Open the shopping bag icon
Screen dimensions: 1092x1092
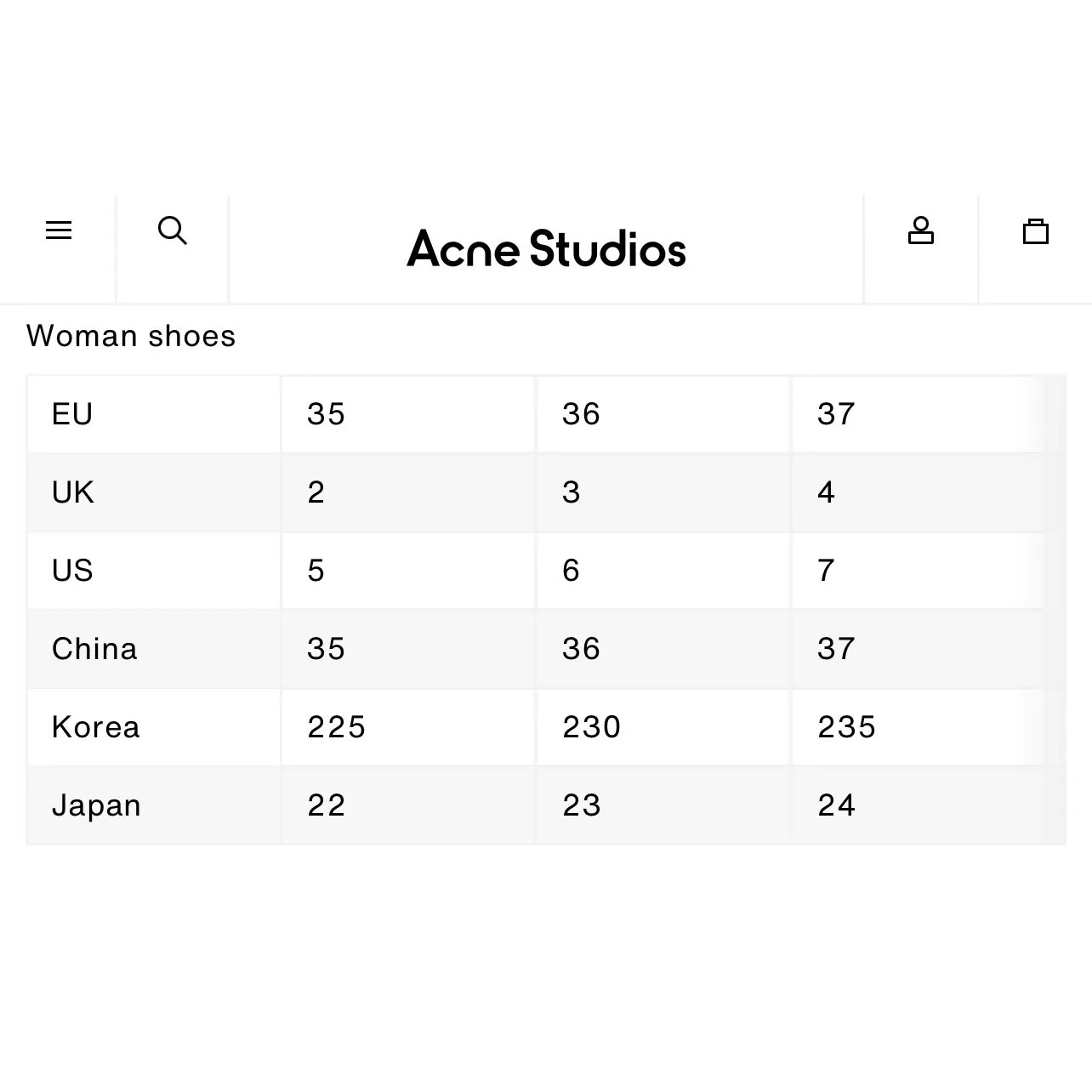coord(1035,231)
